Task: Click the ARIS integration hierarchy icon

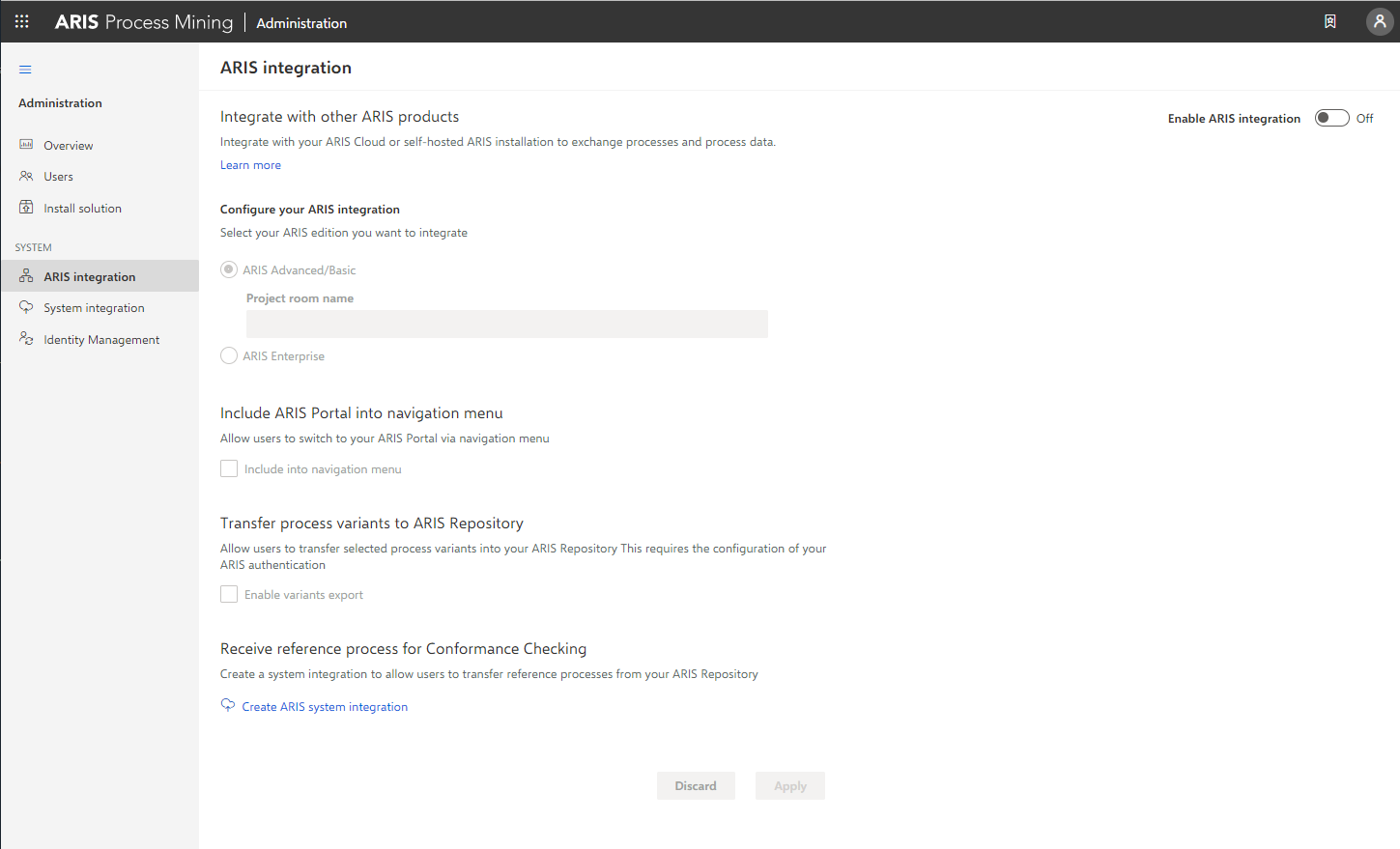Action: coord(26,276)
